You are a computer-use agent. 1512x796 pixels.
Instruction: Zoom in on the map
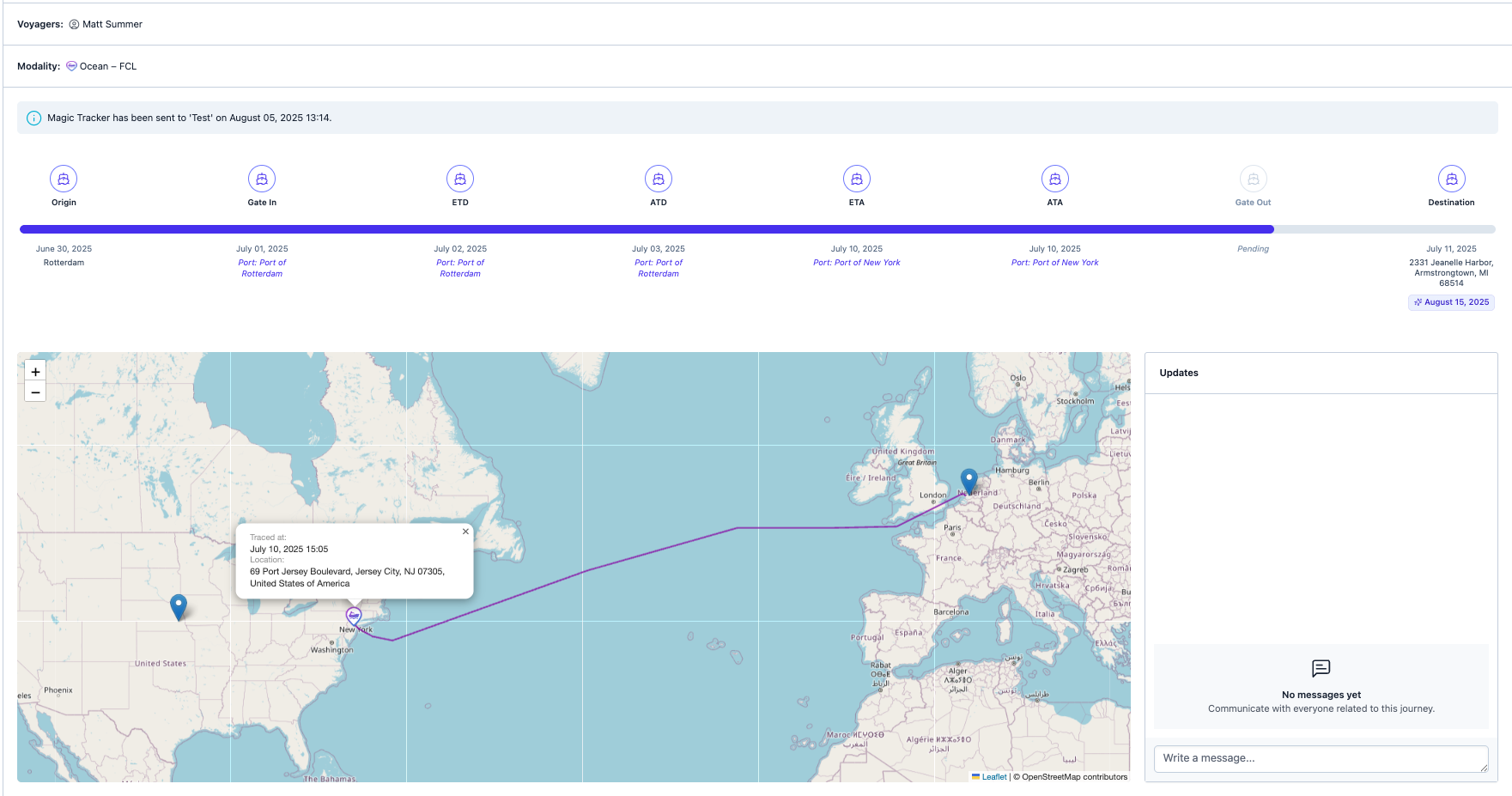[x=35, y=372]
